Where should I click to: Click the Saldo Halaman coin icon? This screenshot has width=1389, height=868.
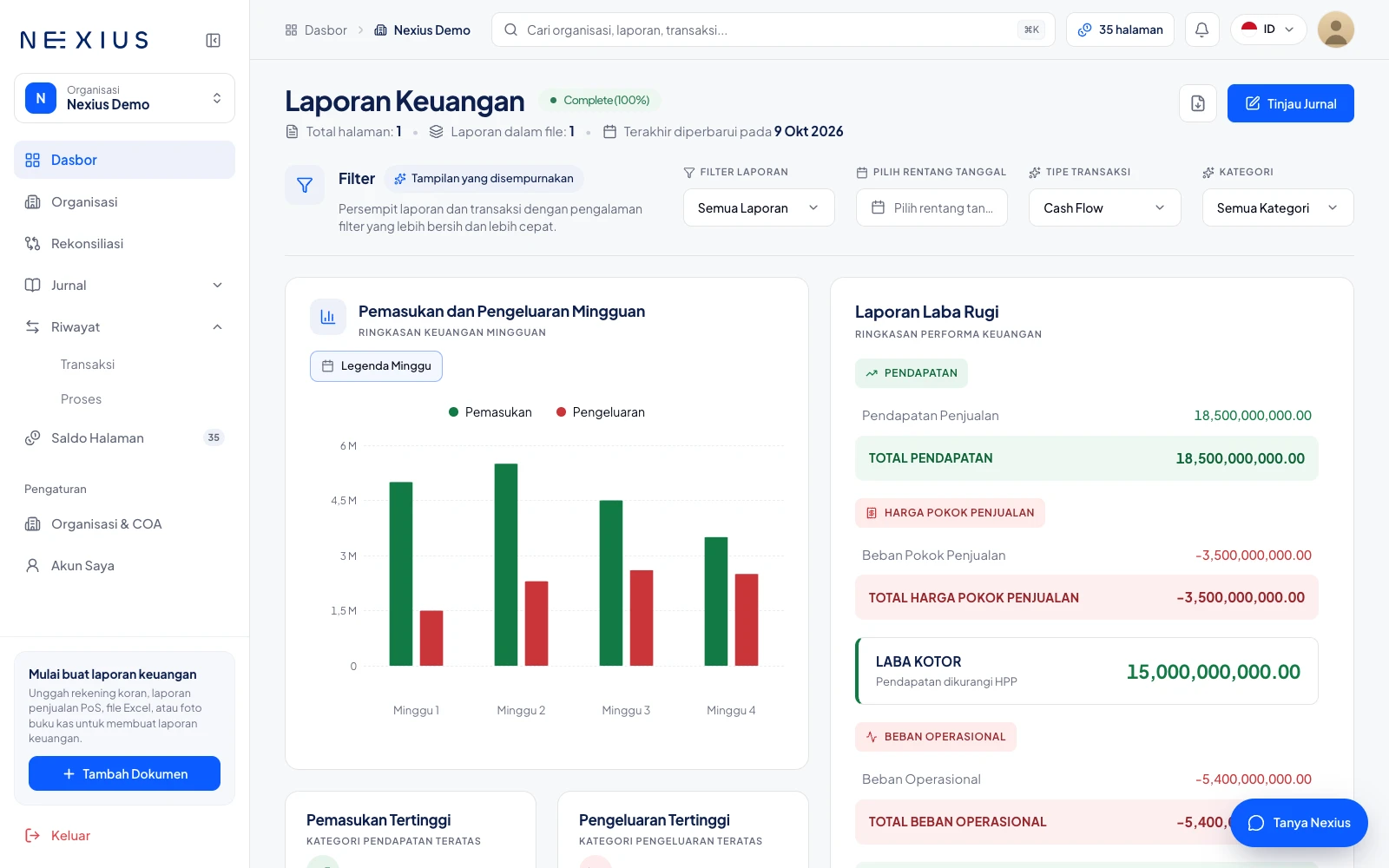(33, 438)
